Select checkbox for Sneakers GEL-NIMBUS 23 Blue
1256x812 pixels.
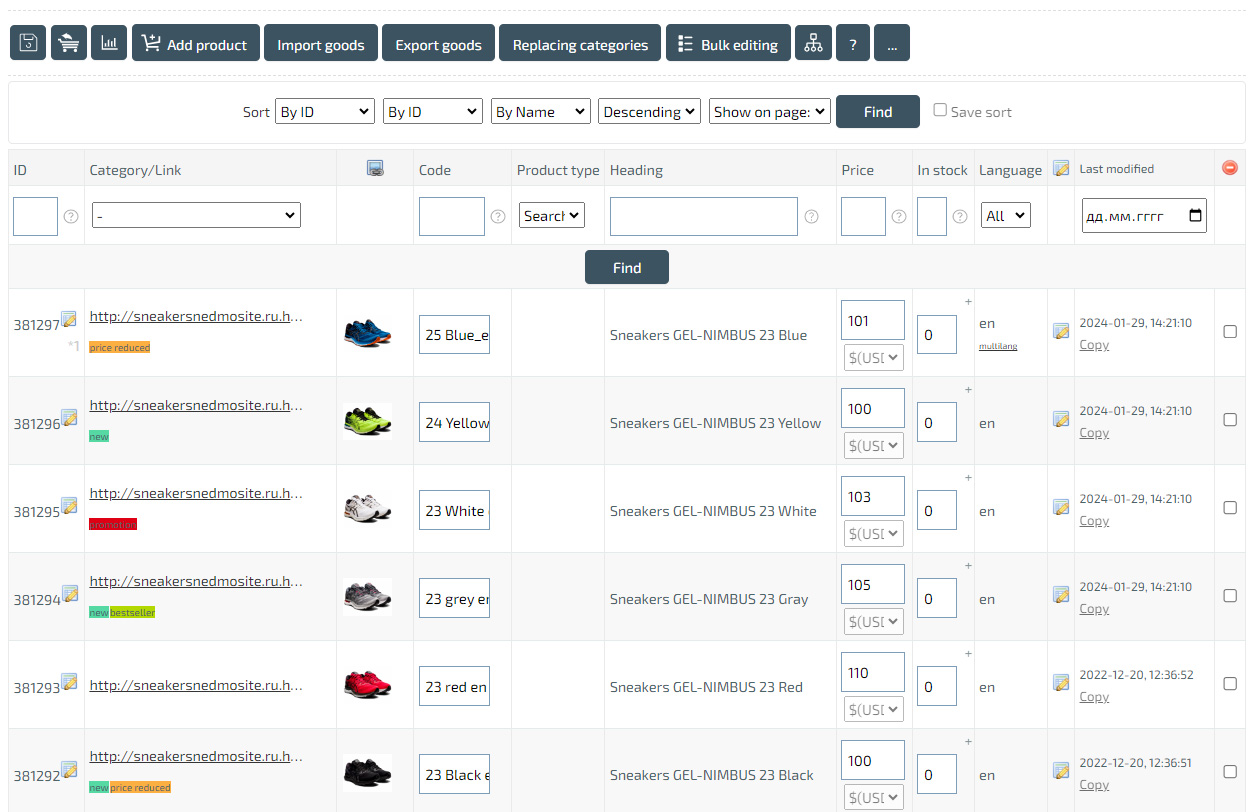[1230, 332]
